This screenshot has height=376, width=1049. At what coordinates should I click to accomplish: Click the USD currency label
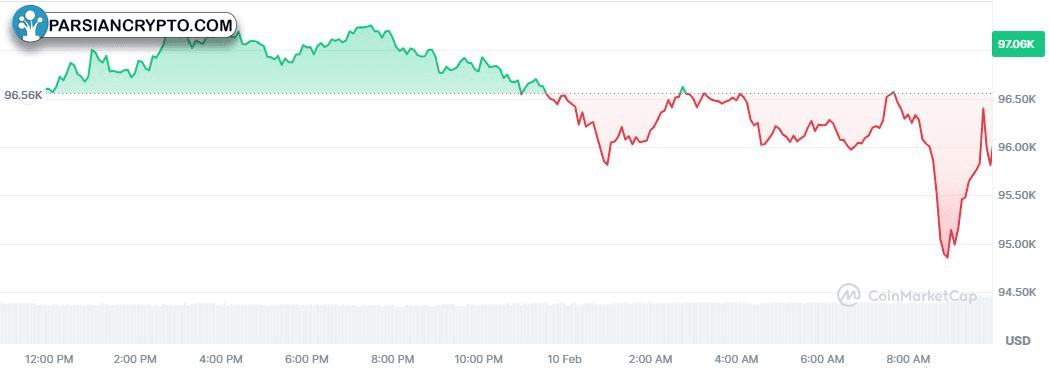pos(1017,341)
